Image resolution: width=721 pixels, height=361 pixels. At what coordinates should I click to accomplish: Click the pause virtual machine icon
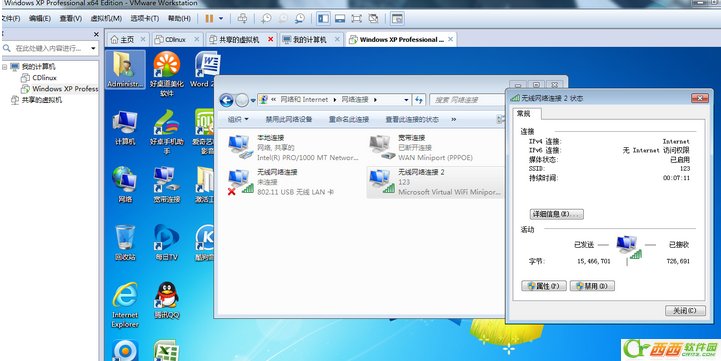click(209, 18)
